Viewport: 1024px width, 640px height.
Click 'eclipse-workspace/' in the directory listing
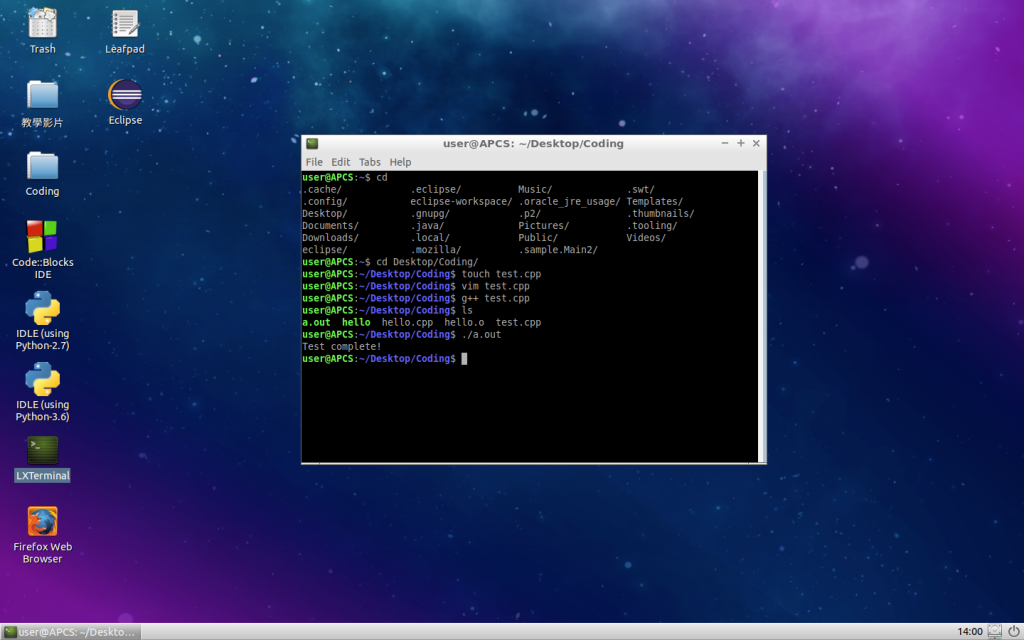coord(461,202)
